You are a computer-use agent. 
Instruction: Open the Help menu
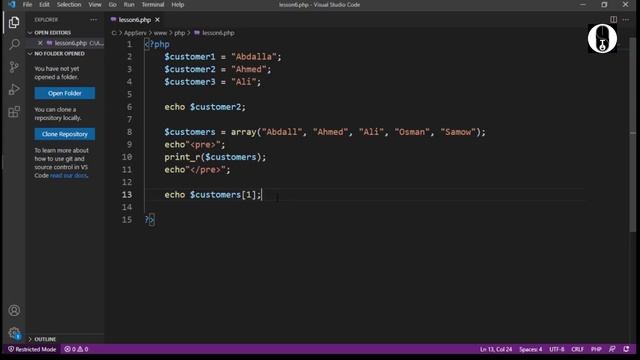coord(178,4)
